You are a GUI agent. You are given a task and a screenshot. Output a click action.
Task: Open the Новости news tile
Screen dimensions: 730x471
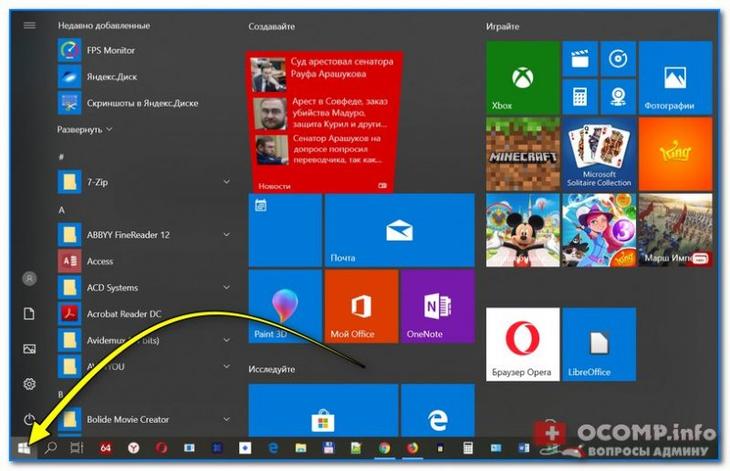click(x=323, y=121)
